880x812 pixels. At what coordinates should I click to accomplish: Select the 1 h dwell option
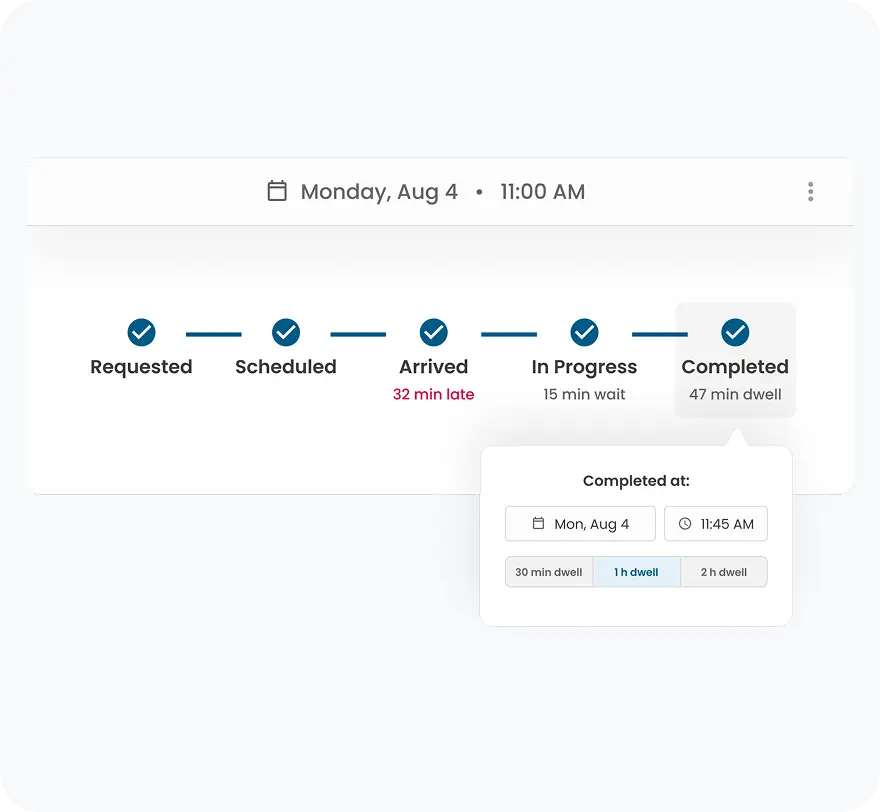tap(636, 571)
